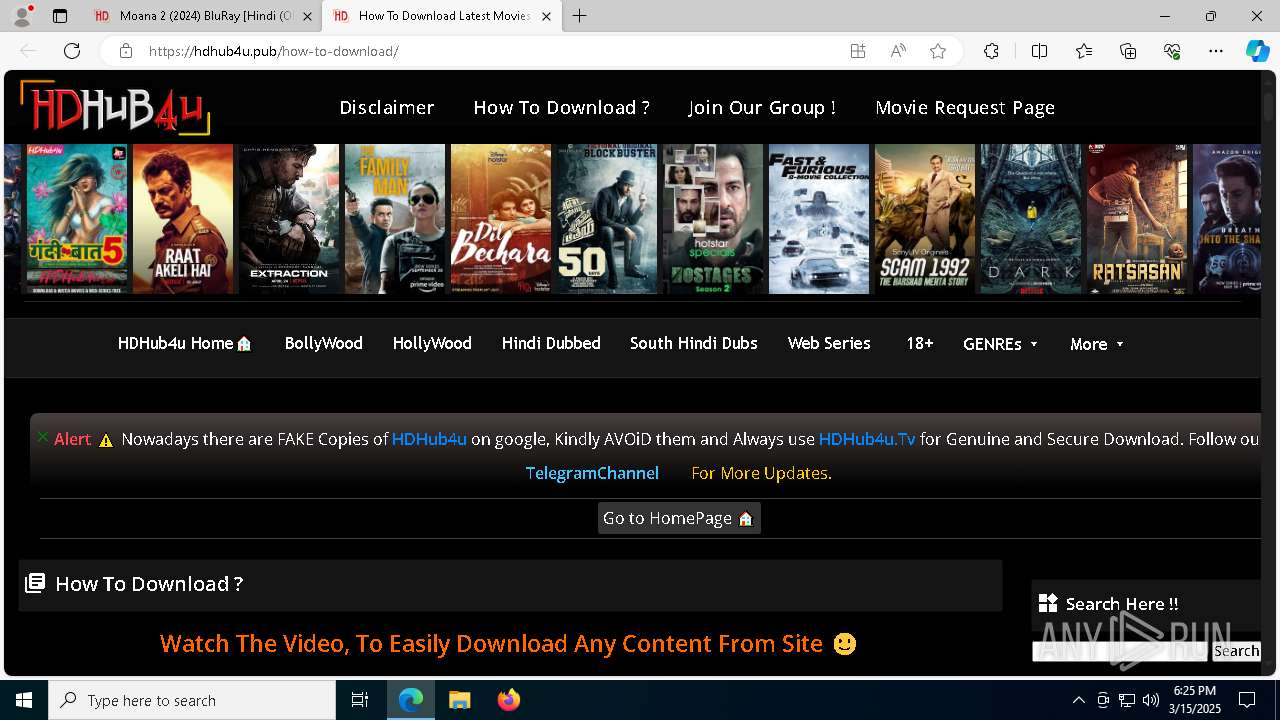
Task: Open the HollyWood category
Action: 432,343
